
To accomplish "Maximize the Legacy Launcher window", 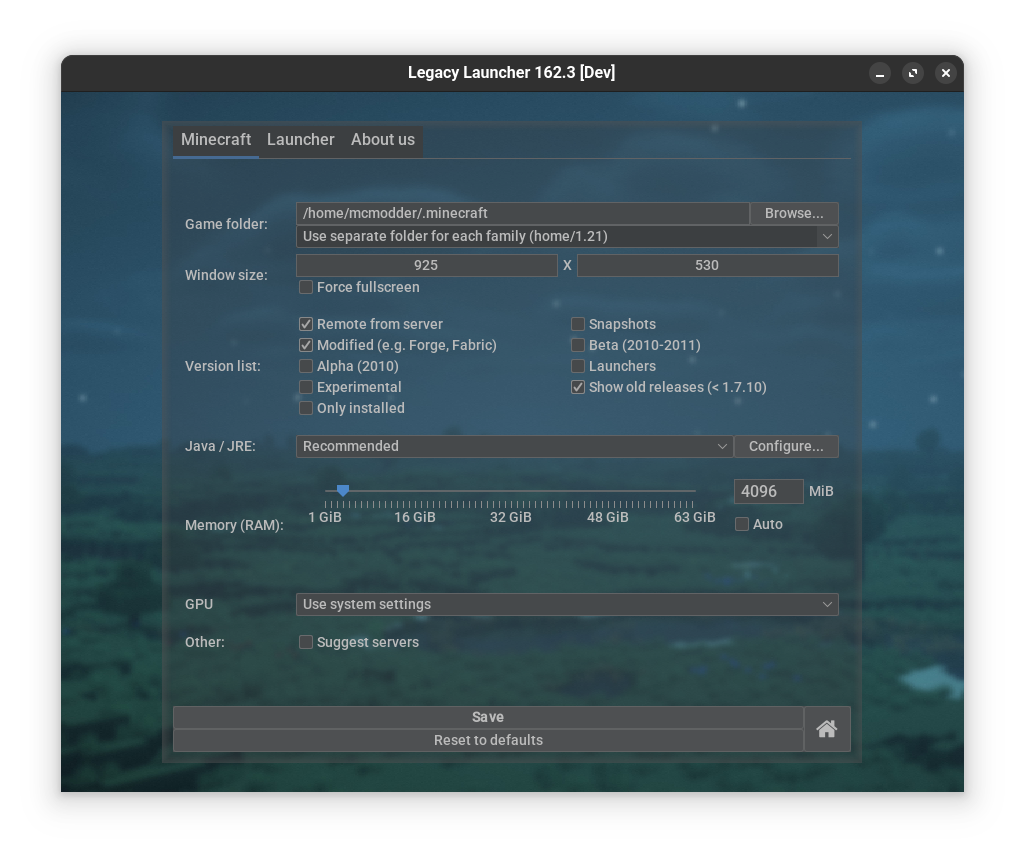I will 913,73.
